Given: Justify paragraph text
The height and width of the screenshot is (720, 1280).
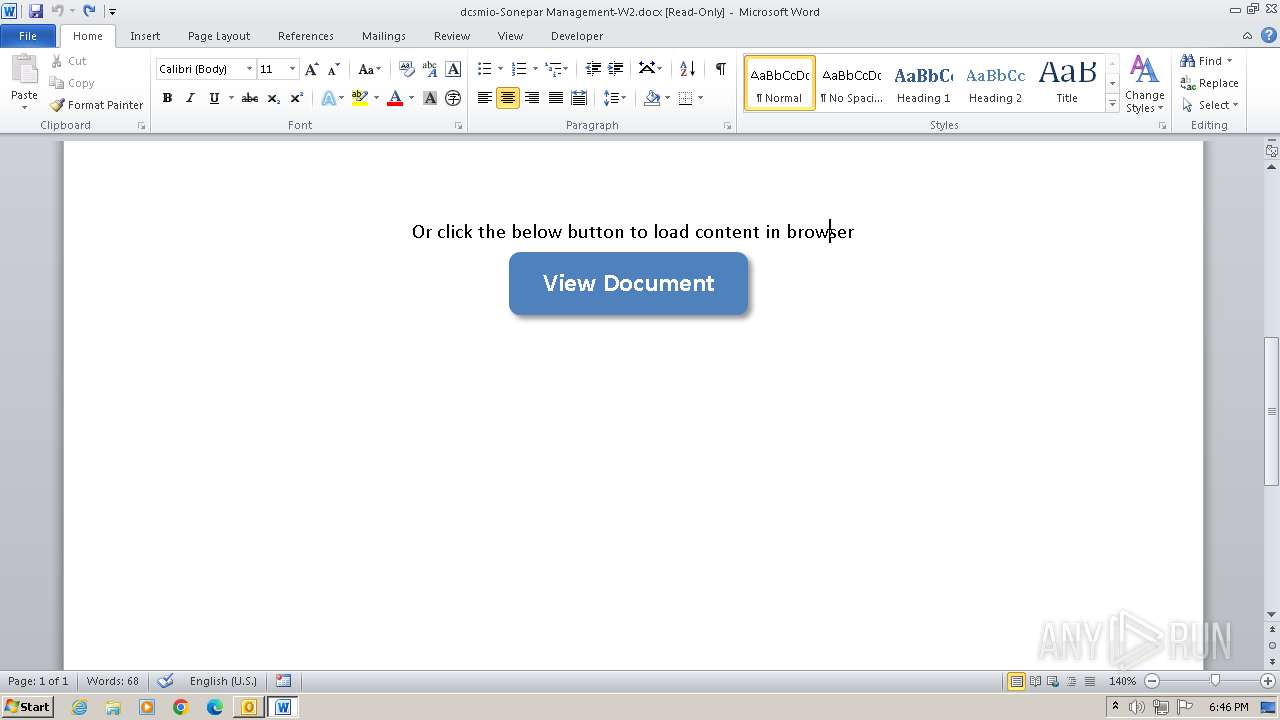Looking at the screenshot, I should pyautogui.click(x=555, y=98).
